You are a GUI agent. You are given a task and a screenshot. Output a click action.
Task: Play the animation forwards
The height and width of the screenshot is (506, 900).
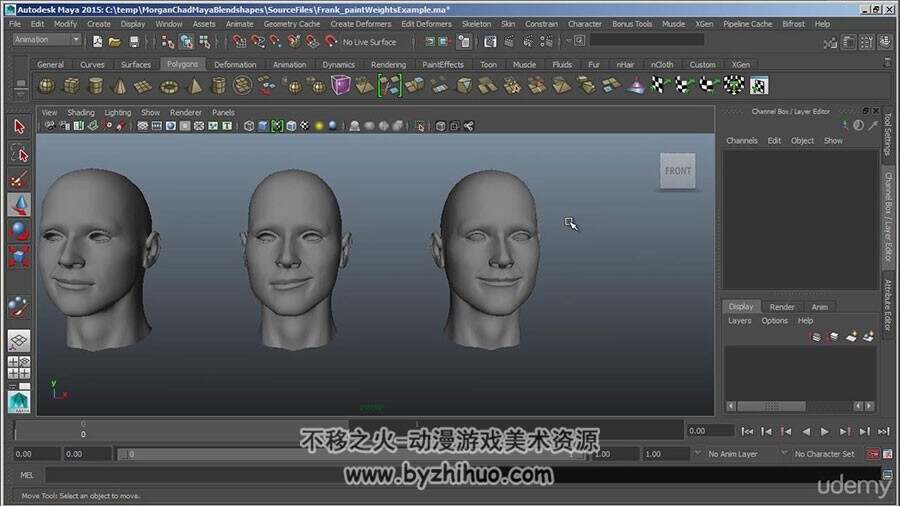point(825,431)
